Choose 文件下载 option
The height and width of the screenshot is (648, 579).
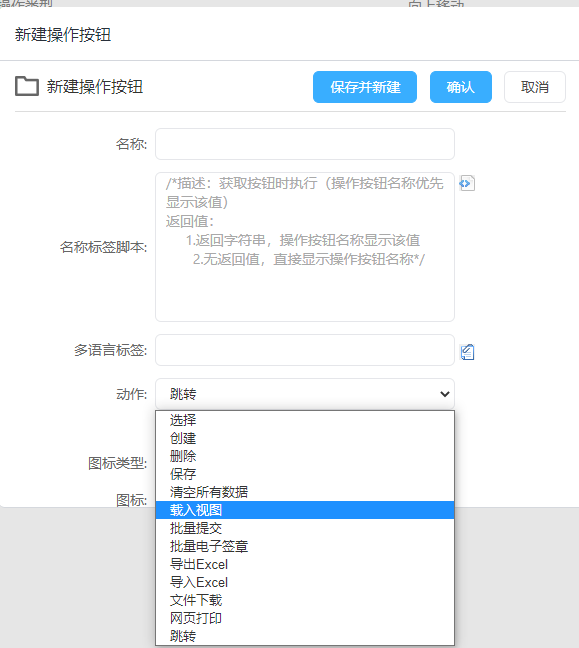pyautogui.click(x=305, y=600)
